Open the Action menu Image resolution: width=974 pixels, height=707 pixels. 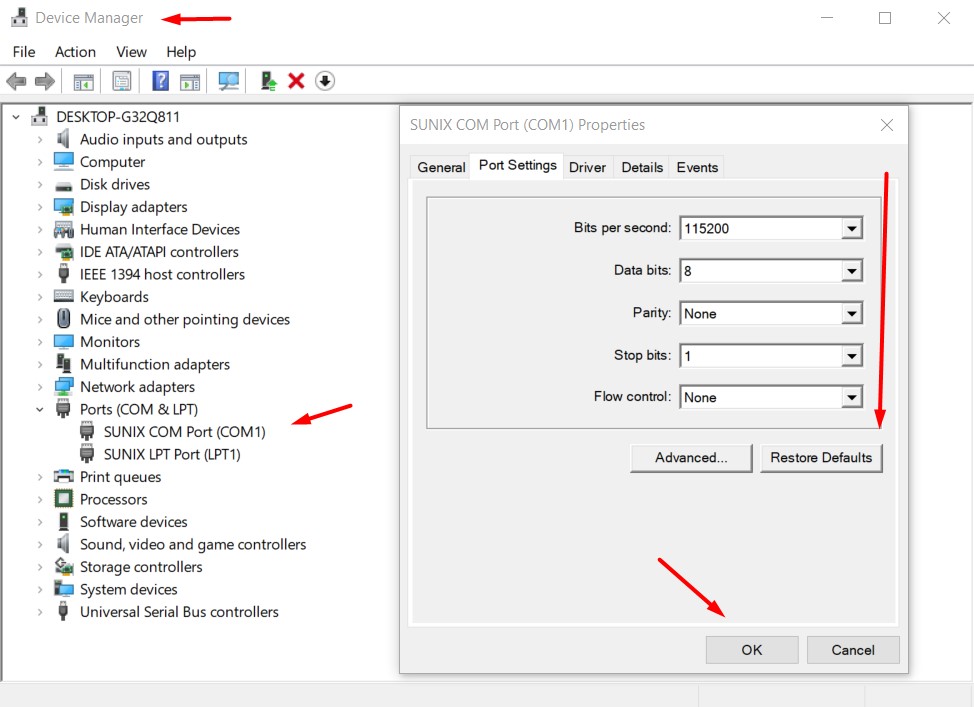point(75,52)
